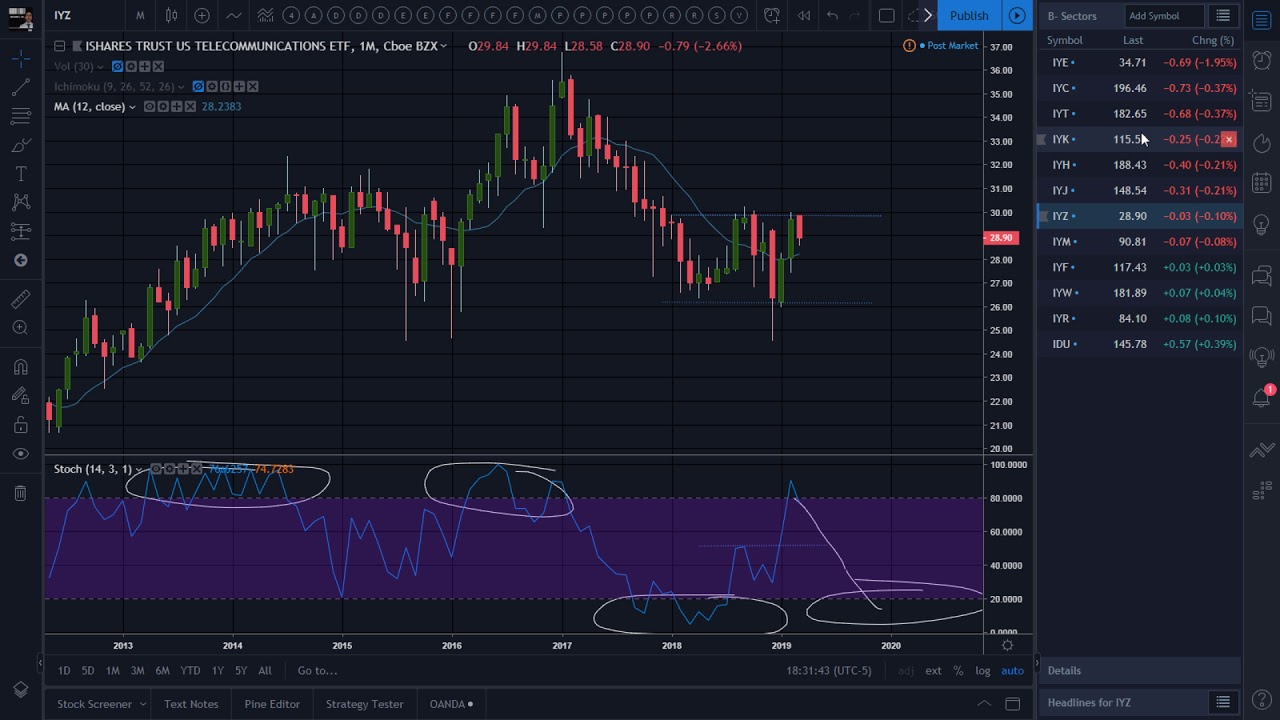Expand the symbol title dropdown after Cboe BZX

443,46
